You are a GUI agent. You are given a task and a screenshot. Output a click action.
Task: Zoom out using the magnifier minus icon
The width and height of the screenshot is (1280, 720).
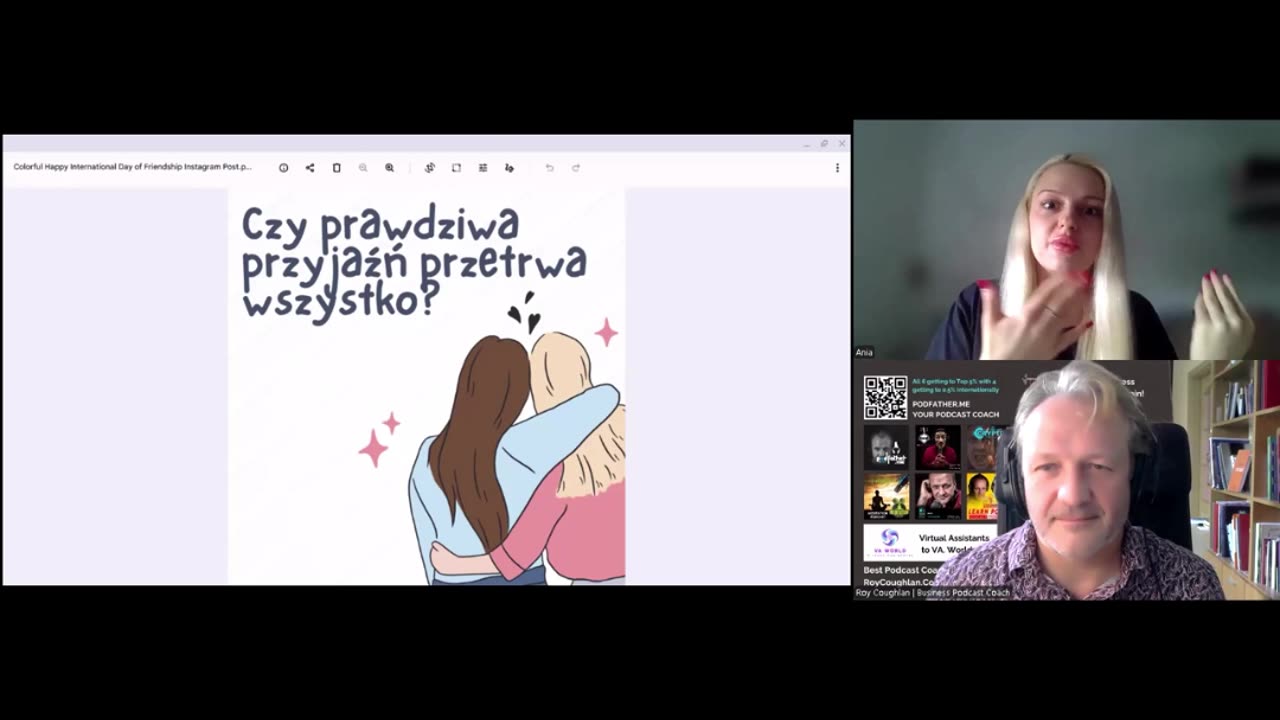363,168
